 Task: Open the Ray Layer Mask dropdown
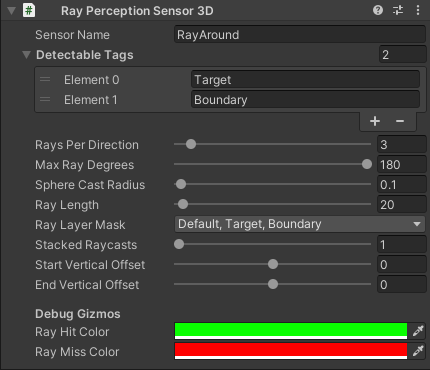coord(300,224)
